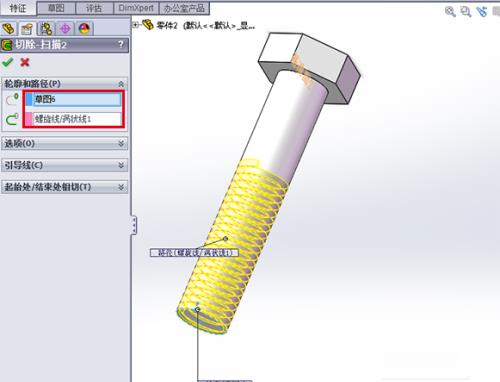Screen dimensions: 500x382
Task: Collapse the 轮廓和路径(P) section
Action: (x=121, y=84)
